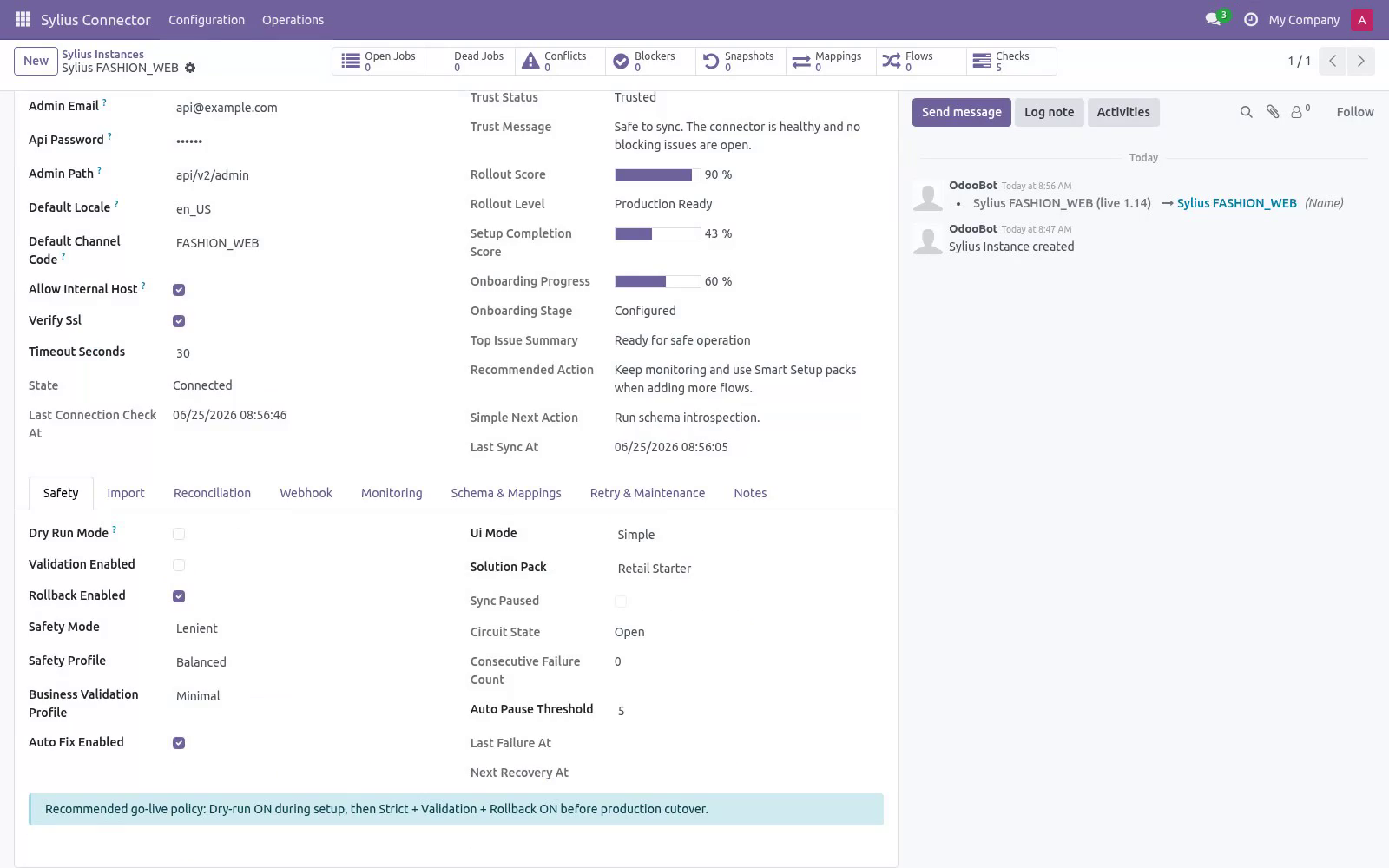Open the apps grid menu icon
The image size is (1389, 868).
tap(23, 19)
